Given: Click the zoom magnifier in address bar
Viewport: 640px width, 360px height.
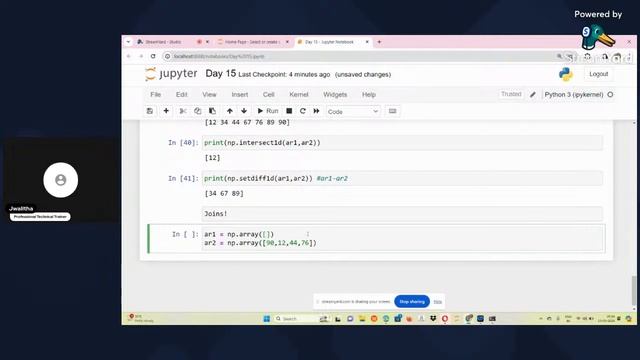Looking at the screenshot, I should (559, 56).
